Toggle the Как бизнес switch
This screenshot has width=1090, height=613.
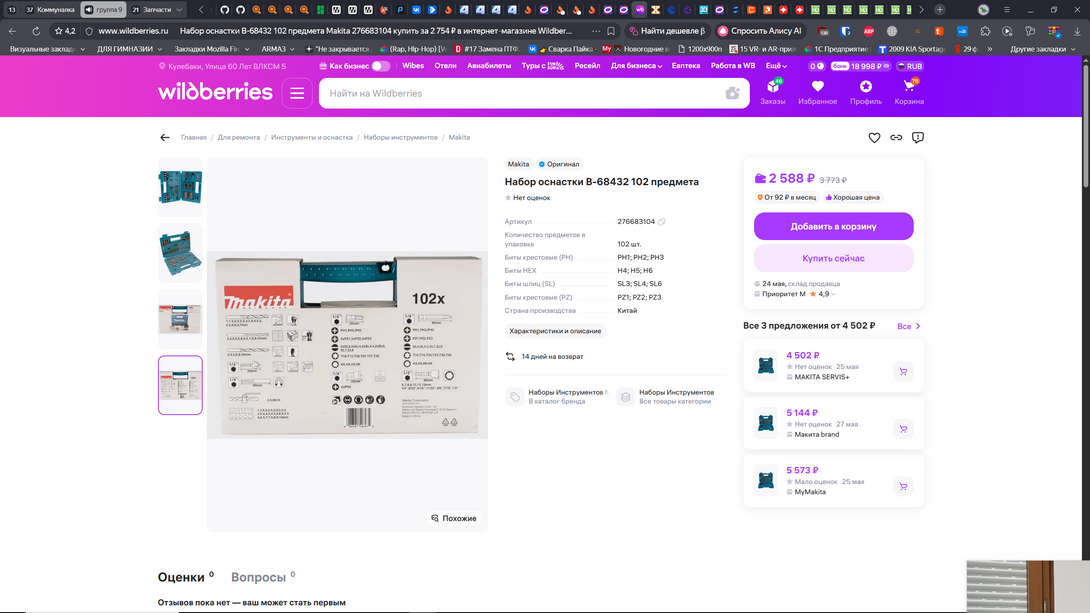coord(380,66)
